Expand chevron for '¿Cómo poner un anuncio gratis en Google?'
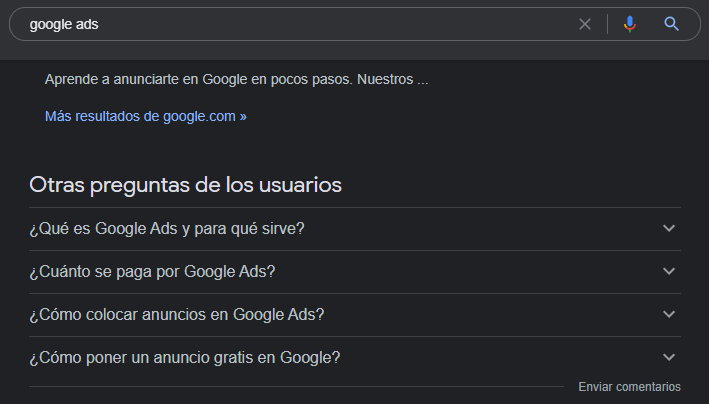 coord(669,357)
